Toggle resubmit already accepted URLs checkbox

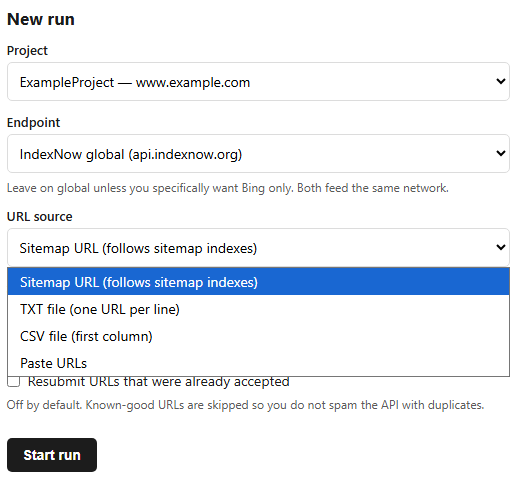point(14,382)
